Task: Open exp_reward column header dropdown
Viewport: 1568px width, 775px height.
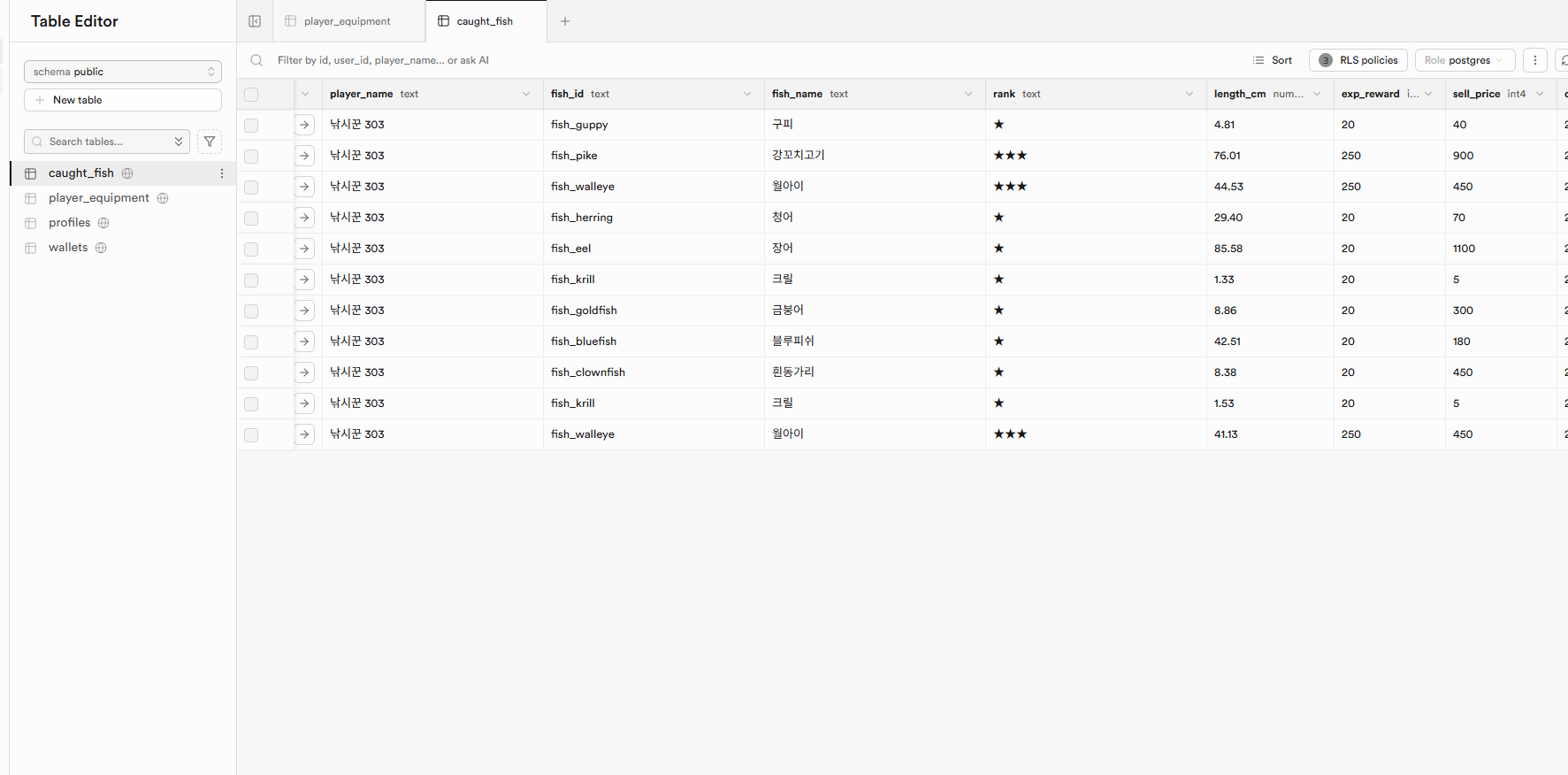Action: click(1428, 94)
